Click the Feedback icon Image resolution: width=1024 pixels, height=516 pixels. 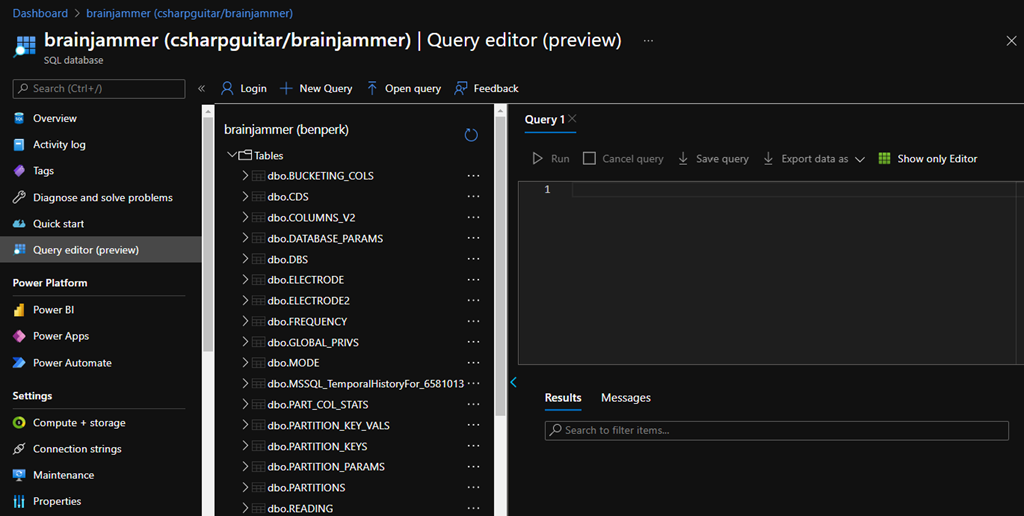tap(461, 88)
